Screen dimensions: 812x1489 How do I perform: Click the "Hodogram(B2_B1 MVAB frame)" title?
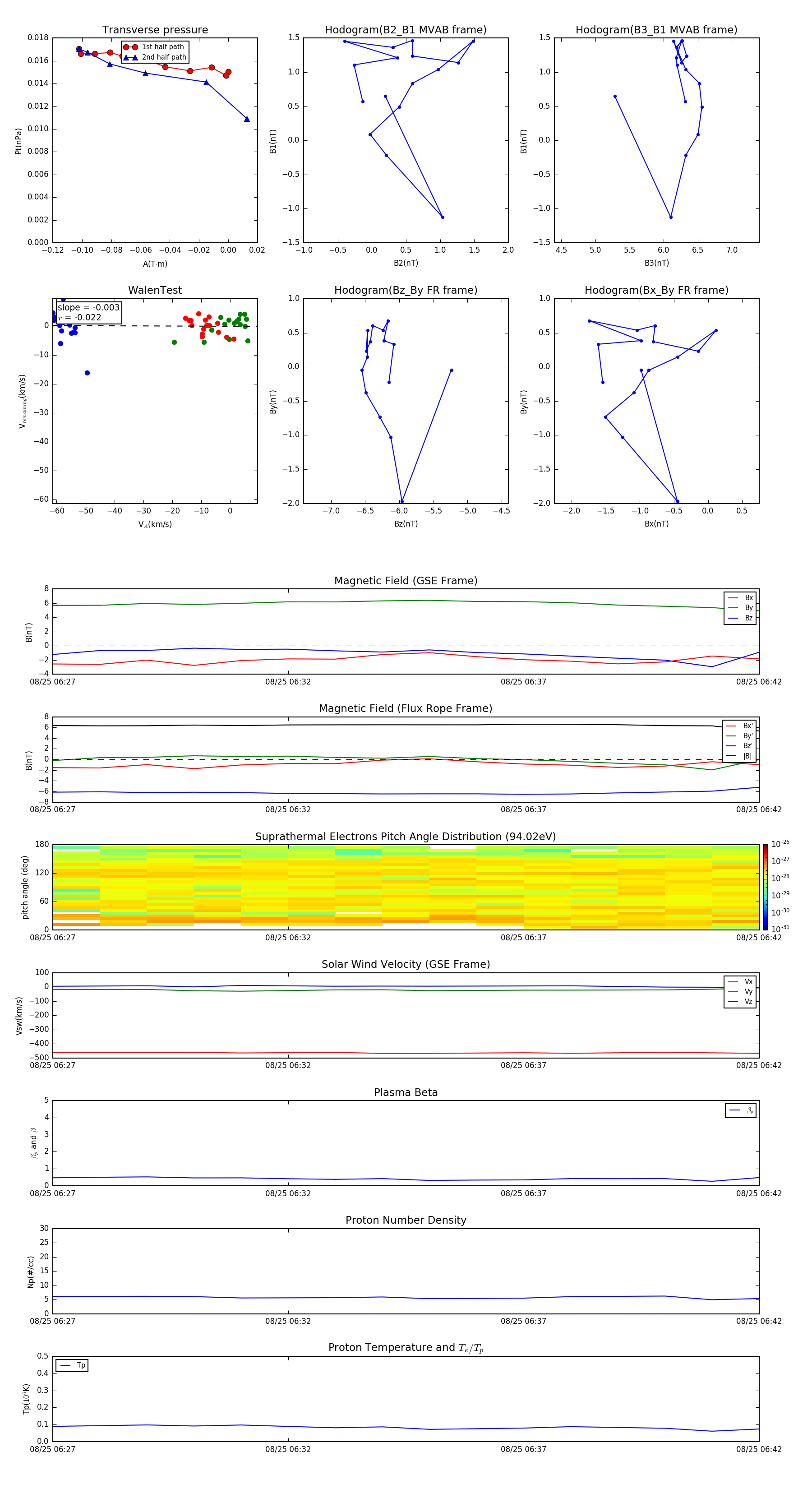click(x=406, y=30)
